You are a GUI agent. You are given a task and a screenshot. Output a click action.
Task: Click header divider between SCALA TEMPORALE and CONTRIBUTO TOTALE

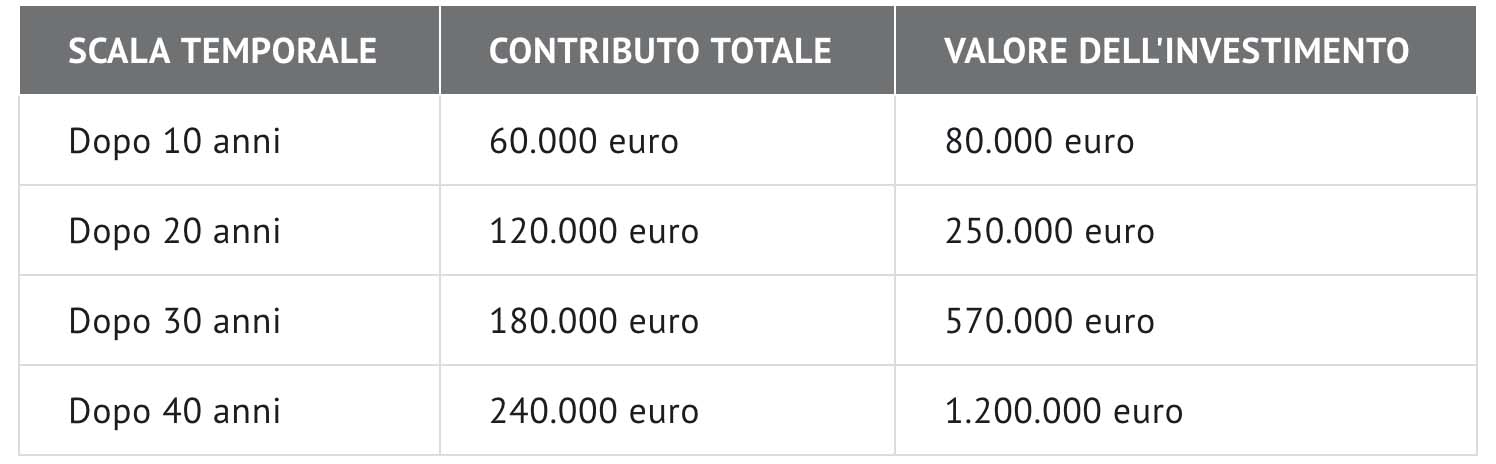tap(440, 51)
